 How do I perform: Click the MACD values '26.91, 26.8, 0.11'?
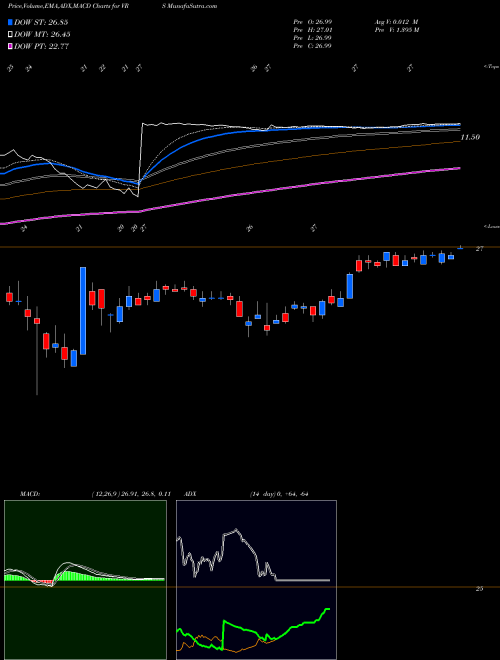[144, 494]
